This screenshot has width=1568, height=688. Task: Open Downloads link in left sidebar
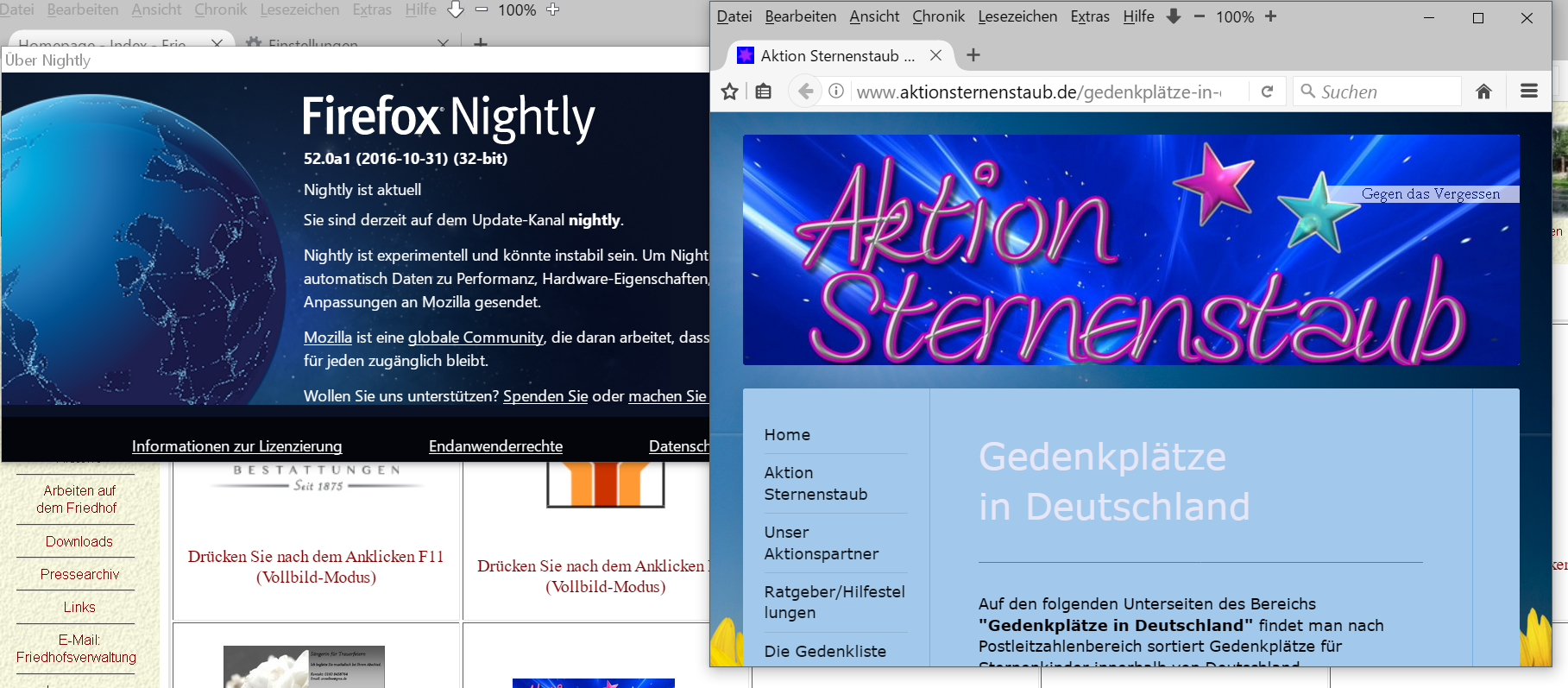tap(79, 541)
